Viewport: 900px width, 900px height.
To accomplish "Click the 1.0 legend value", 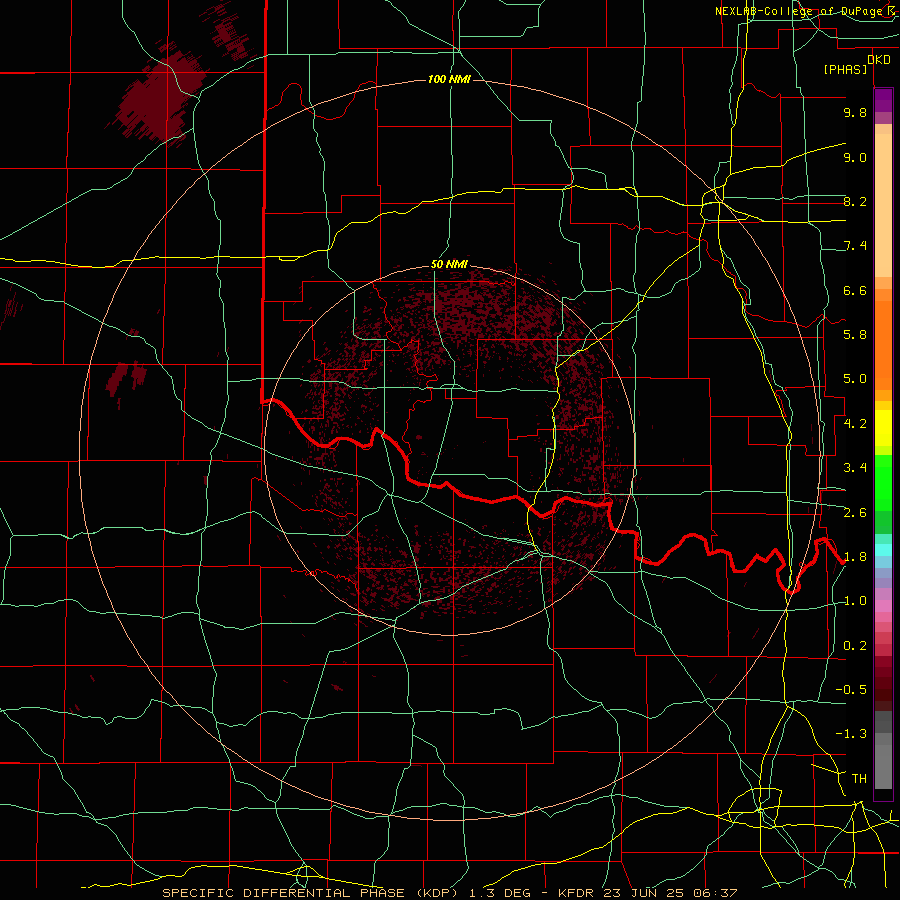I will click(x=855, y=601).
